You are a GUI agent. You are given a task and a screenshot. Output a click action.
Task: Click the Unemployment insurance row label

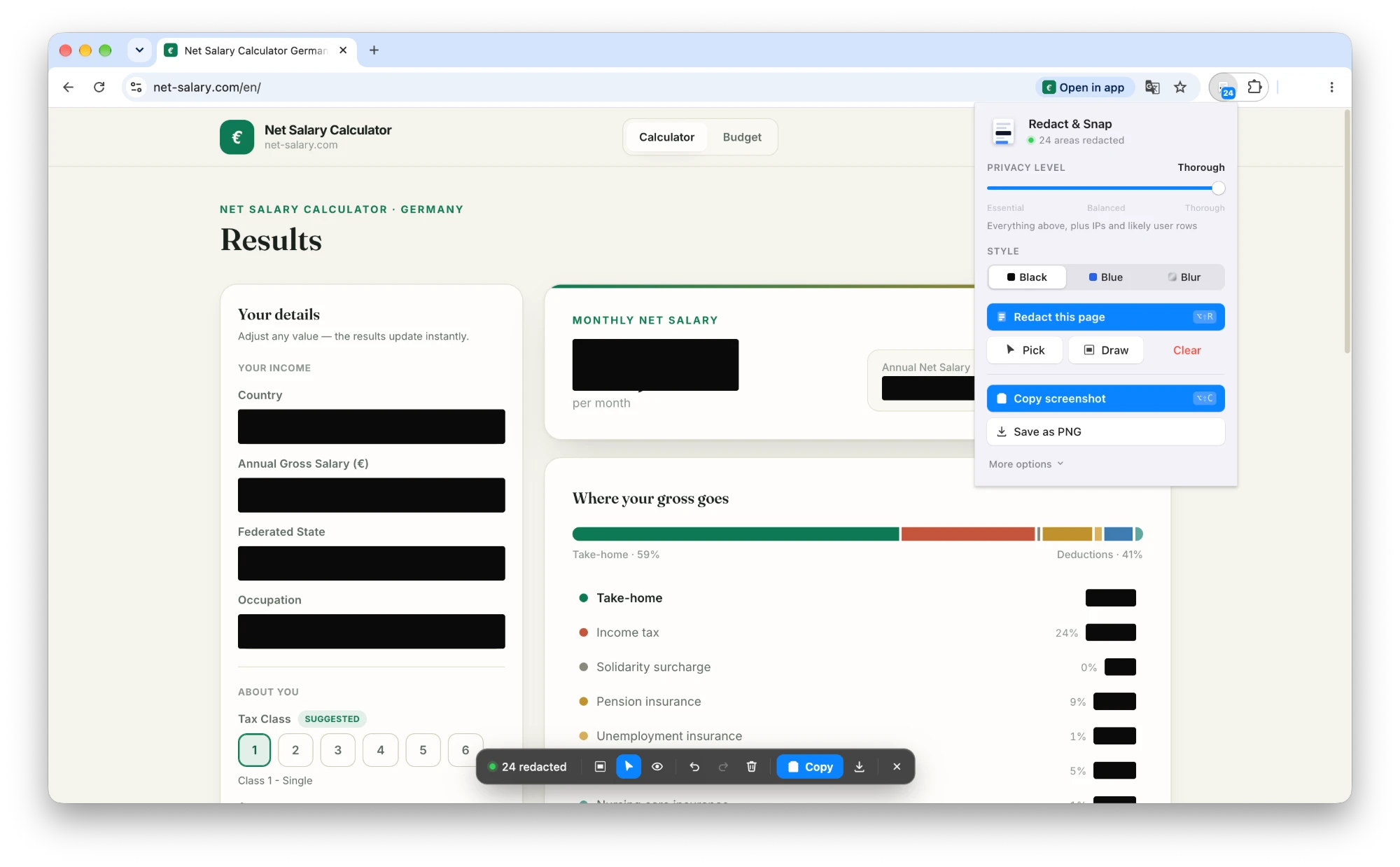coord(668,736)
